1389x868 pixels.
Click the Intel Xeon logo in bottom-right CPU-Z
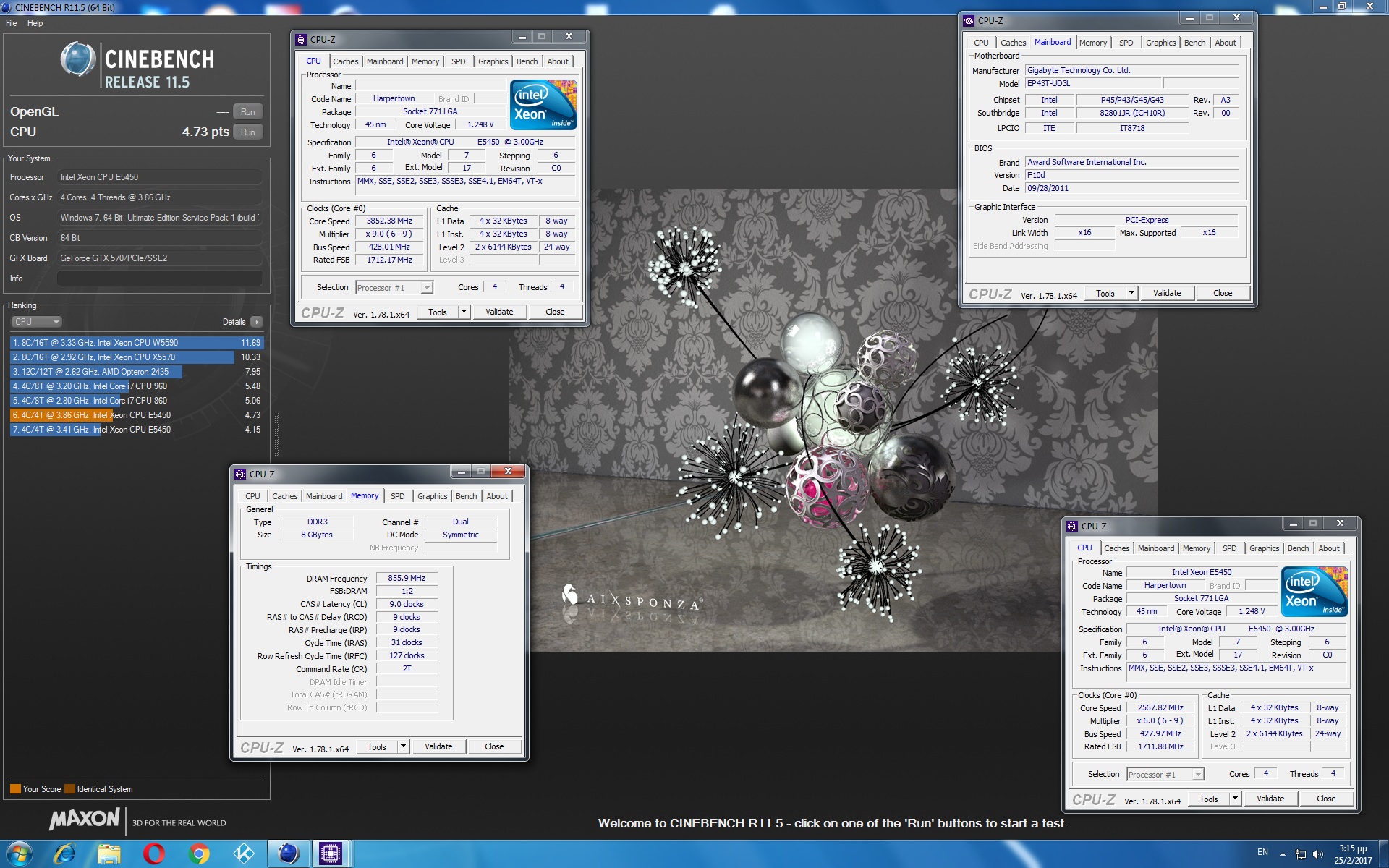1314,592
